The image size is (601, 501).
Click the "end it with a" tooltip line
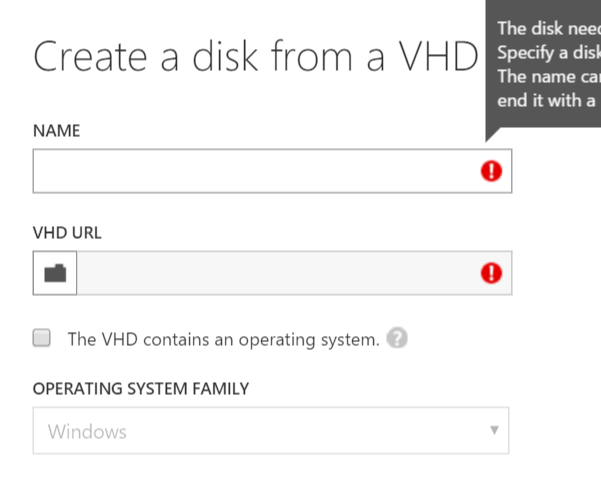point(547,100)
